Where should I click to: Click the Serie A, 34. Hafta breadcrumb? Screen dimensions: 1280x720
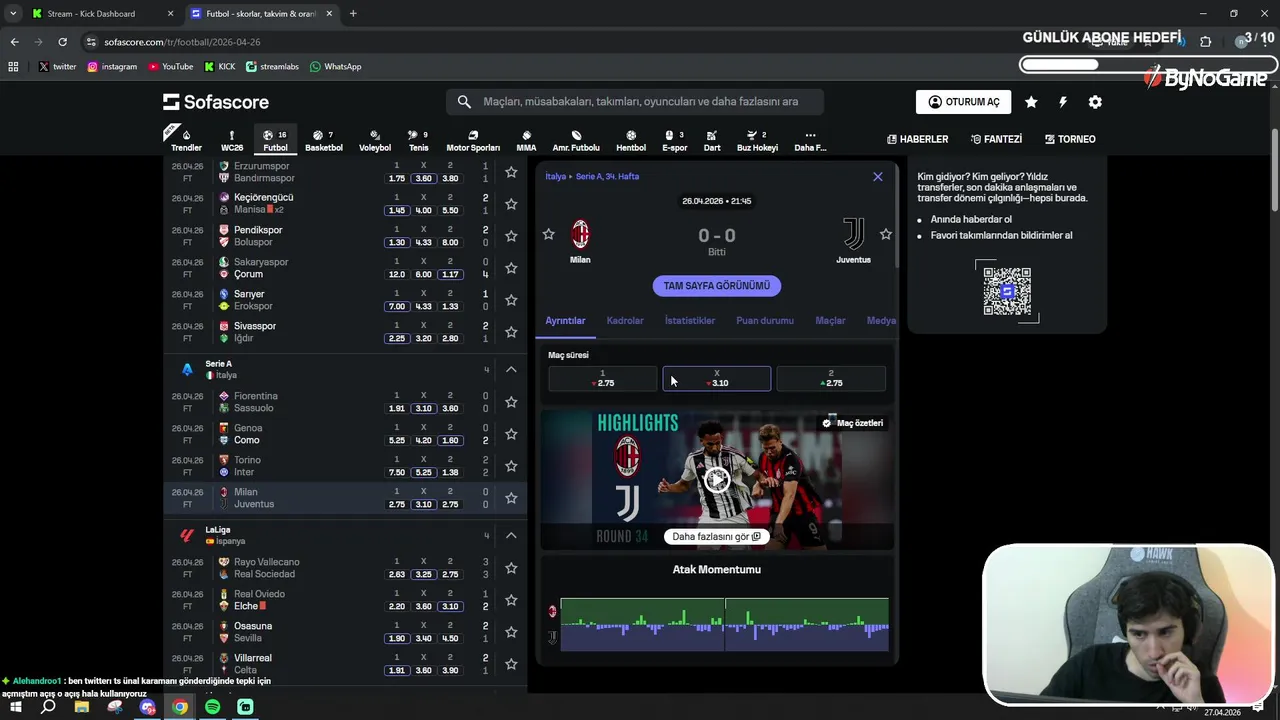[x=607, y=176]
